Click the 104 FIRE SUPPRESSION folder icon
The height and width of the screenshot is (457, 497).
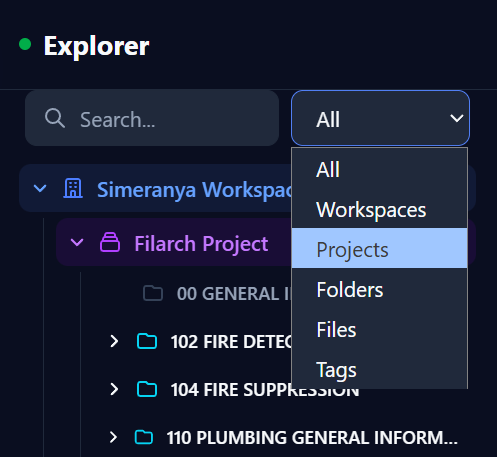tap(147, 389)
